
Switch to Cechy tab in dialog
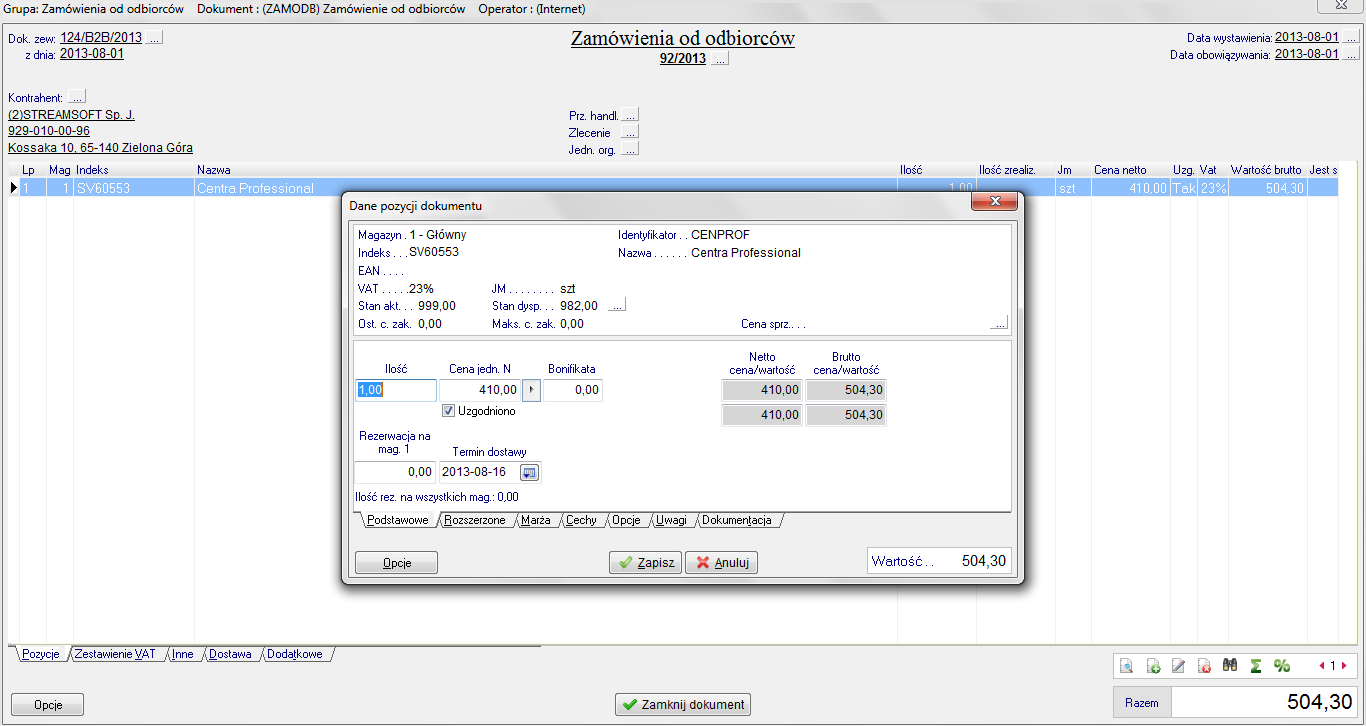(581, 521)
